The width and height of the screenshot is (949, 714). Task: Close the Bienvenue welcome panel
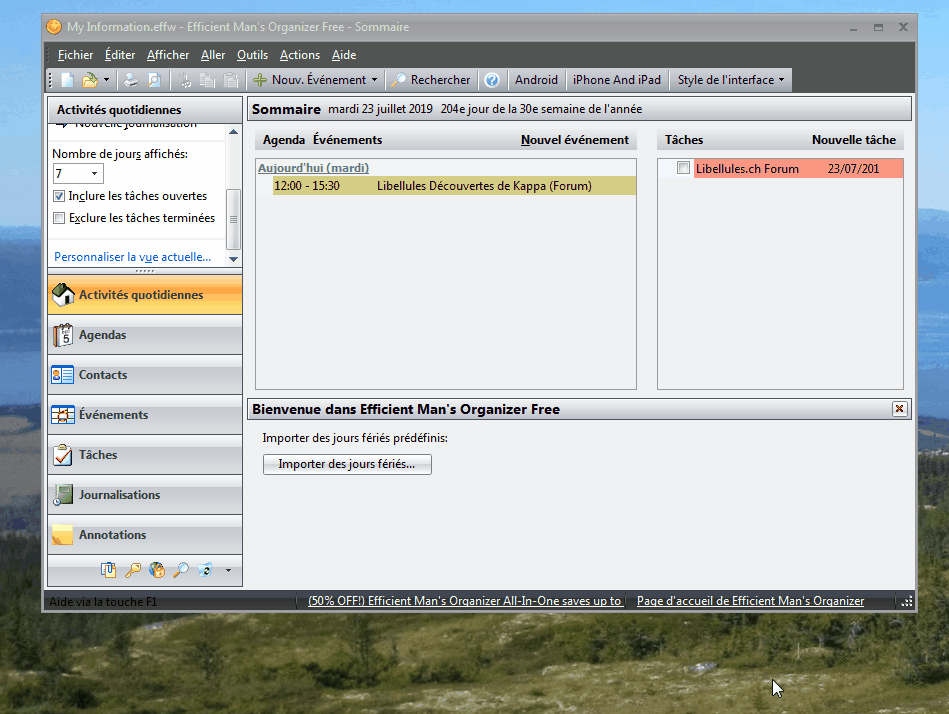pyautogui.click(x=899, y=409)
